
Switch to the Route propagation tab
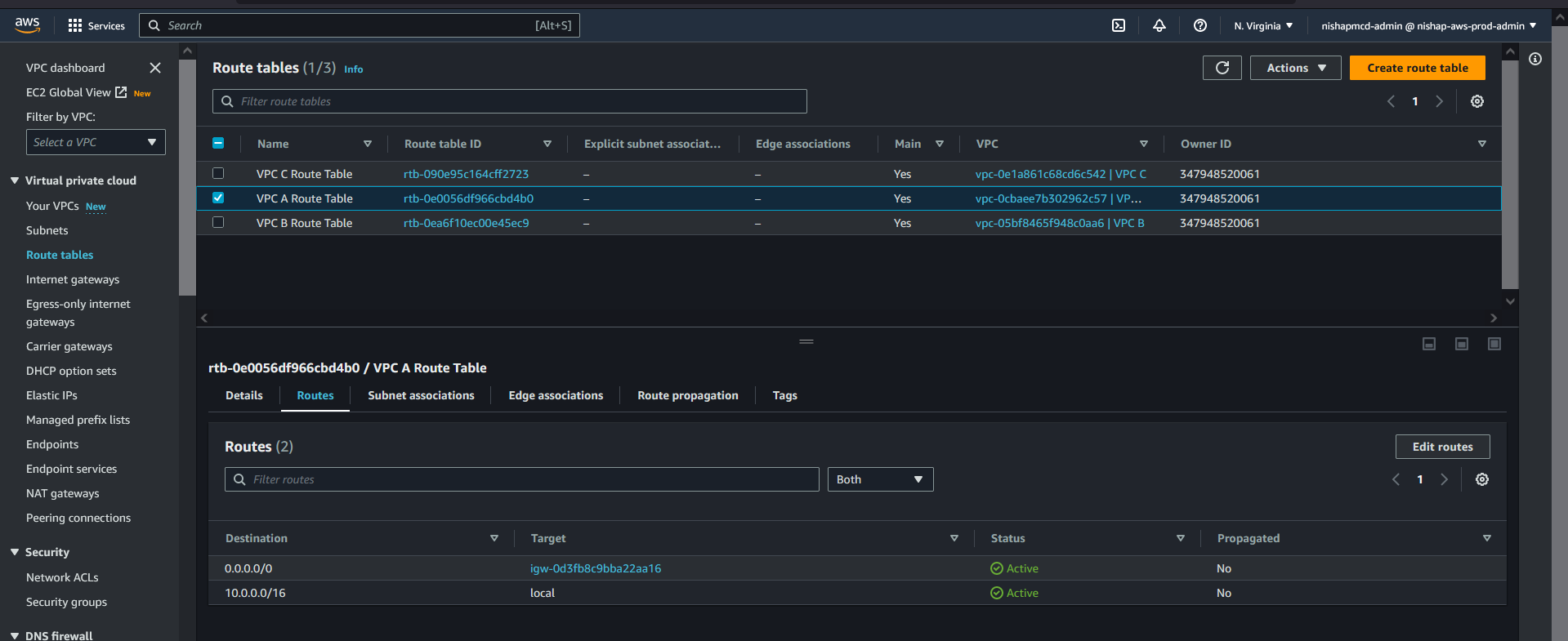click(x=687, y=395)
